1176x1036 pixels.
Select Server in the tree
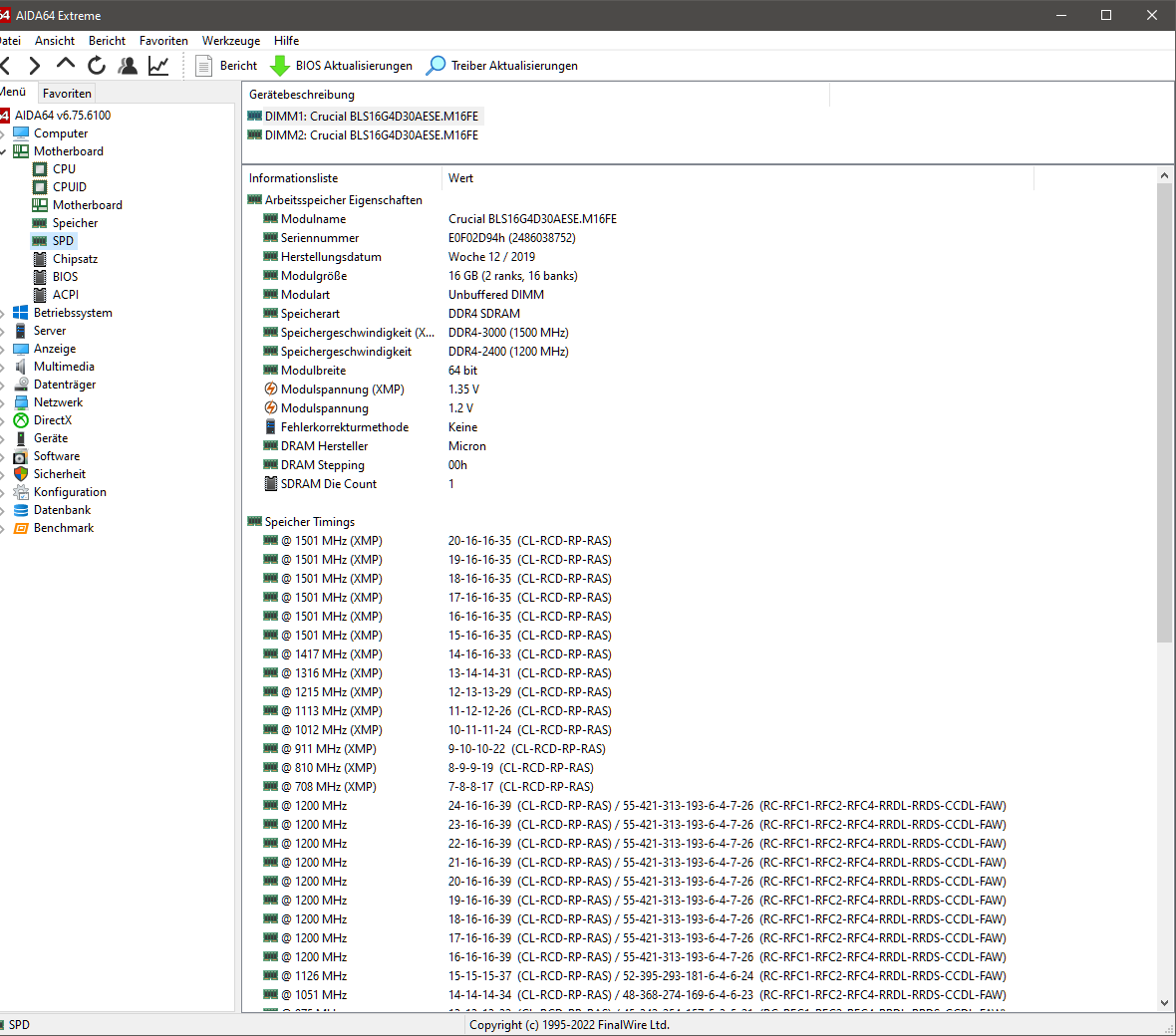50,331
